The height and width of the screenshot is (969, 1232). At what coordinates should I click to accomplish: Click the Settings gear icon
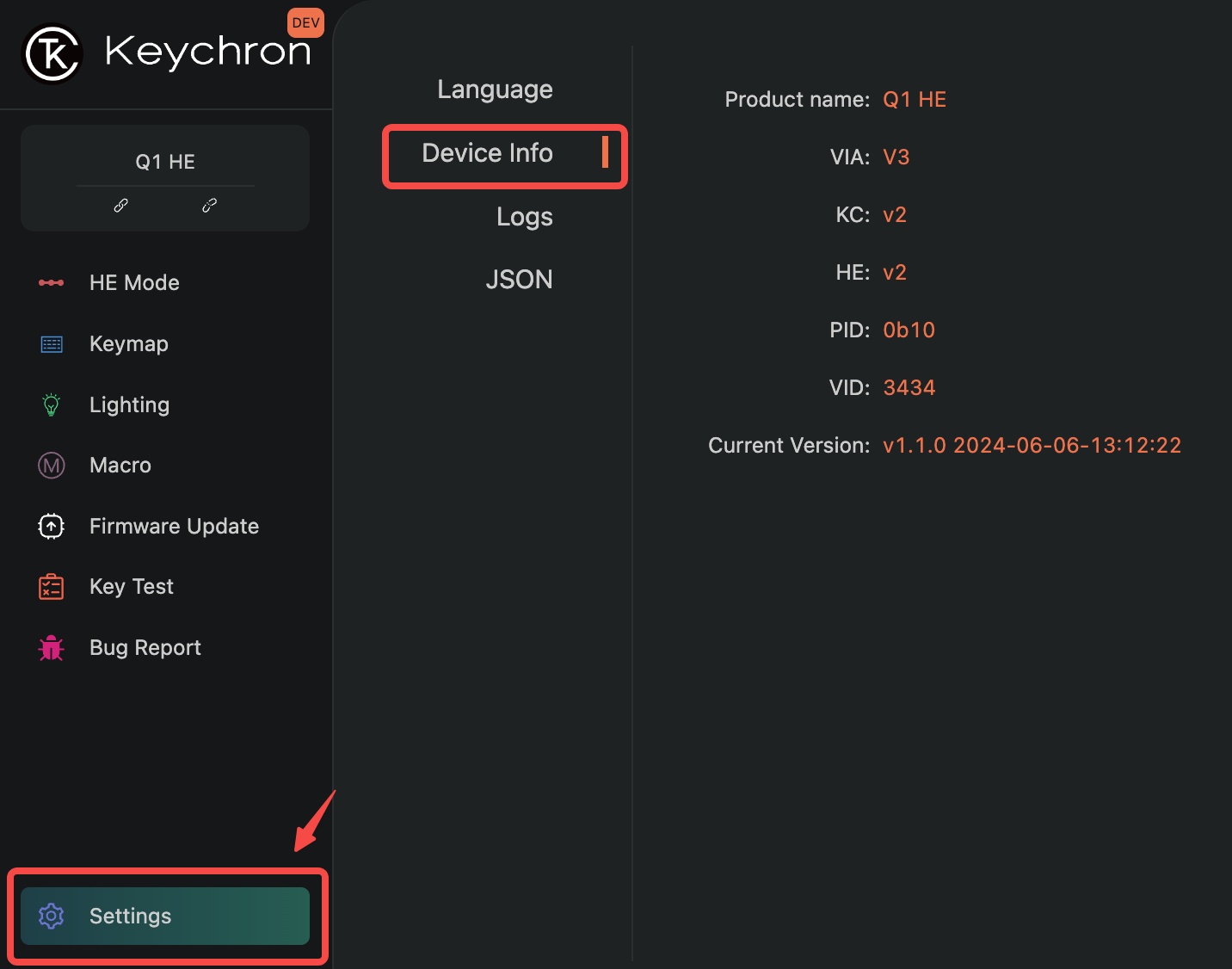tap(52, 917)
